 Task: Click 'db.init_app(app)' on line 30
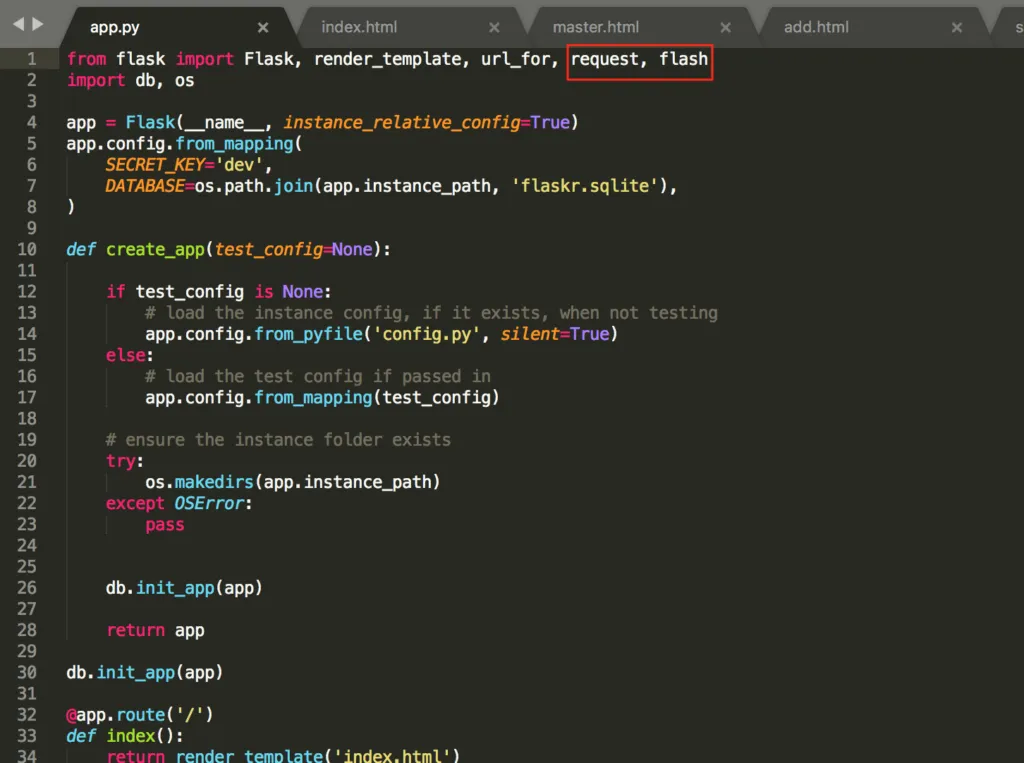pos(144,673)
